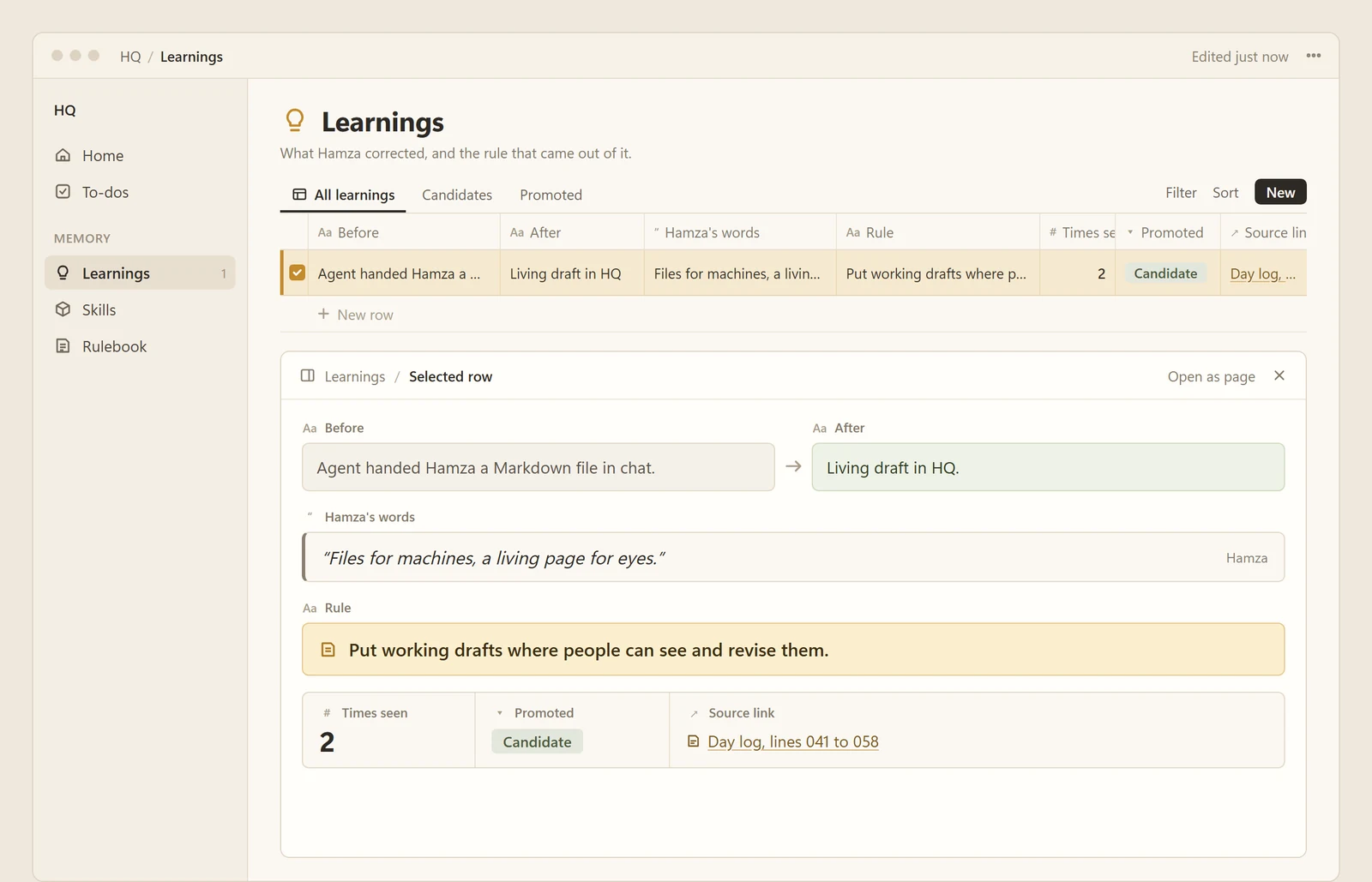Click the Times seen value 2 in panel
The height and width of the screenshot is (882, 1372).
[327, 742]
